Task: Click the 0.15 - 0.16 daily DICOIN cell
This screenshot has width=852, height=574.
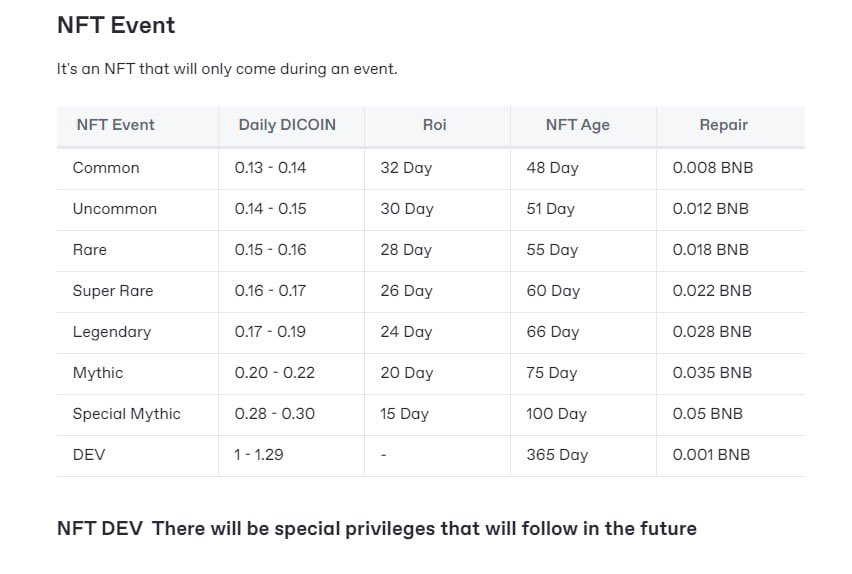Action: click(x=270, y=250)
